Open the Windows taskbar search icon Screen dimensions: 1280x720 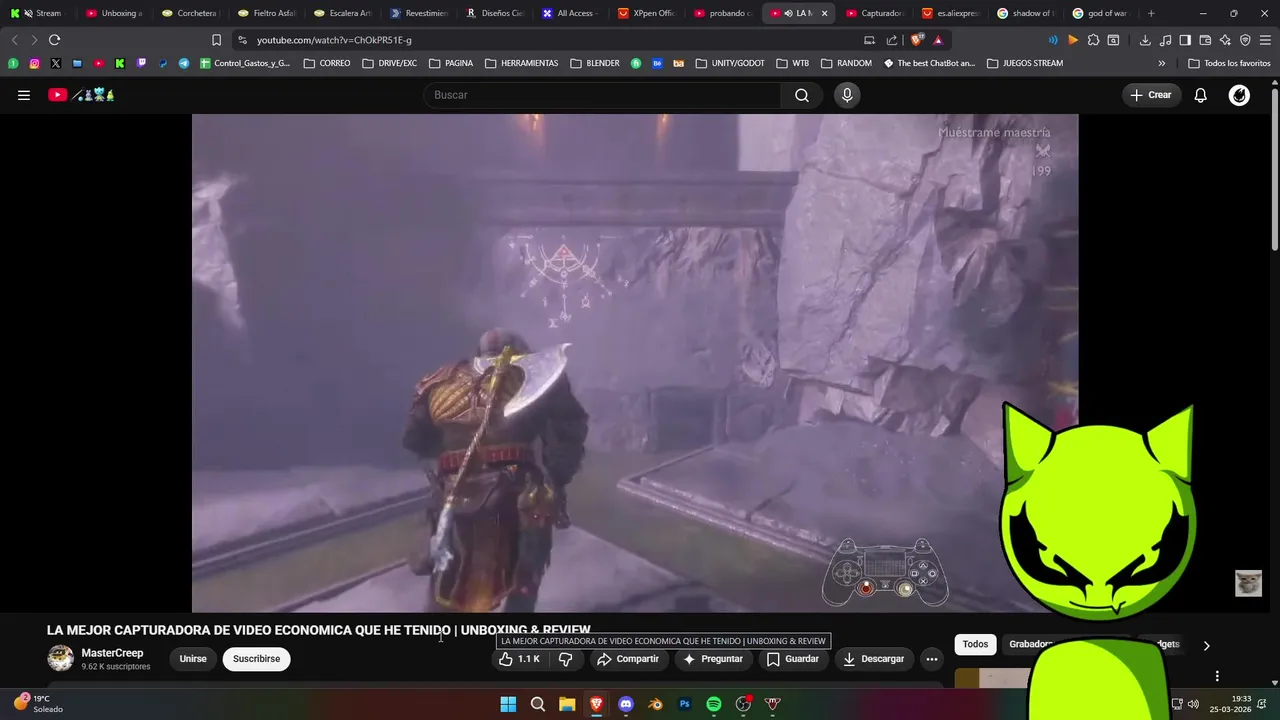tap(538, 704)
